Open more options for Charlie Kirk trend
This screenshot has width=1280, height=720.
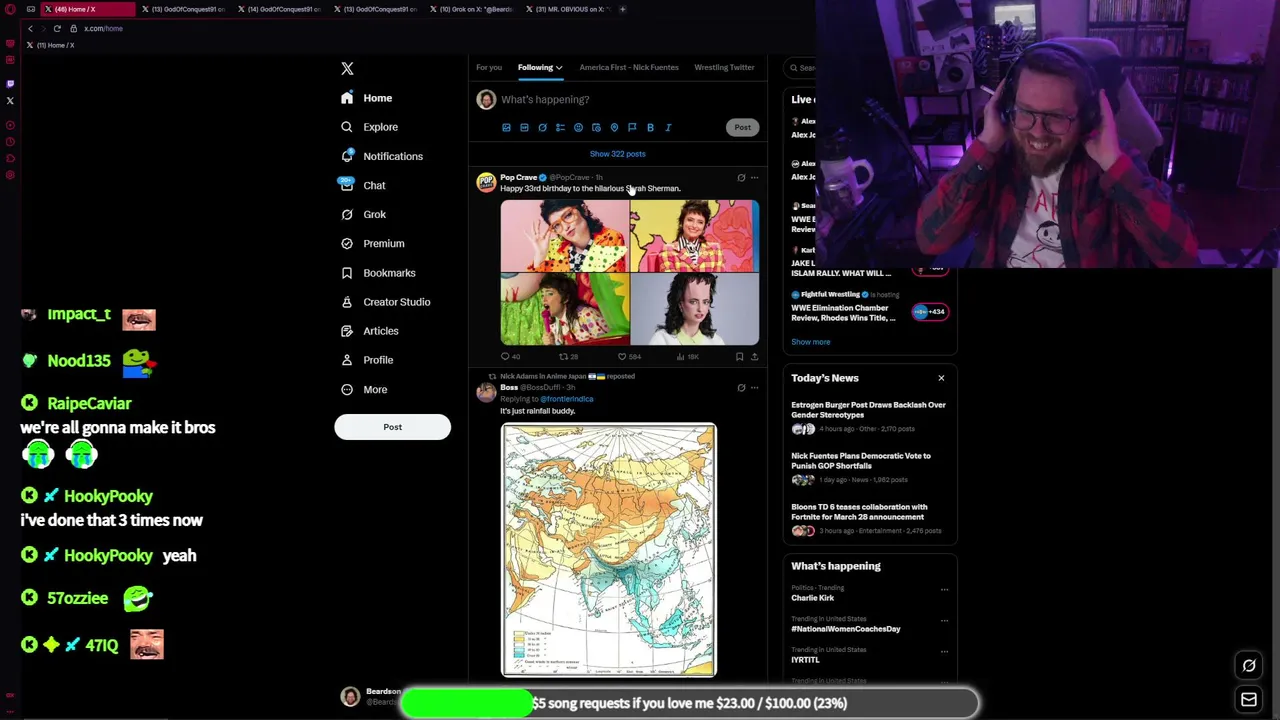click(x=944, y=590)
